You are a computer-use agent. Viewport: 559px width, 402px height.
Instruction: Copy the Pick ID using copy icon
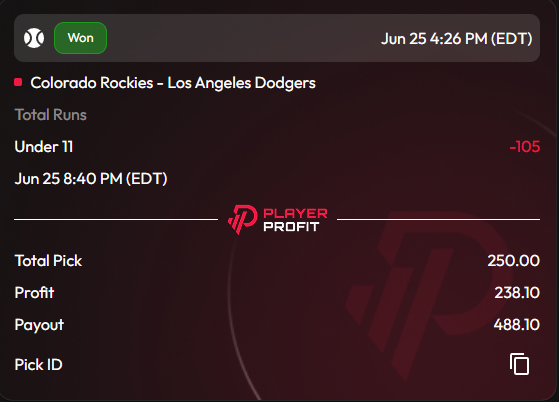click(x=519, y=364)
